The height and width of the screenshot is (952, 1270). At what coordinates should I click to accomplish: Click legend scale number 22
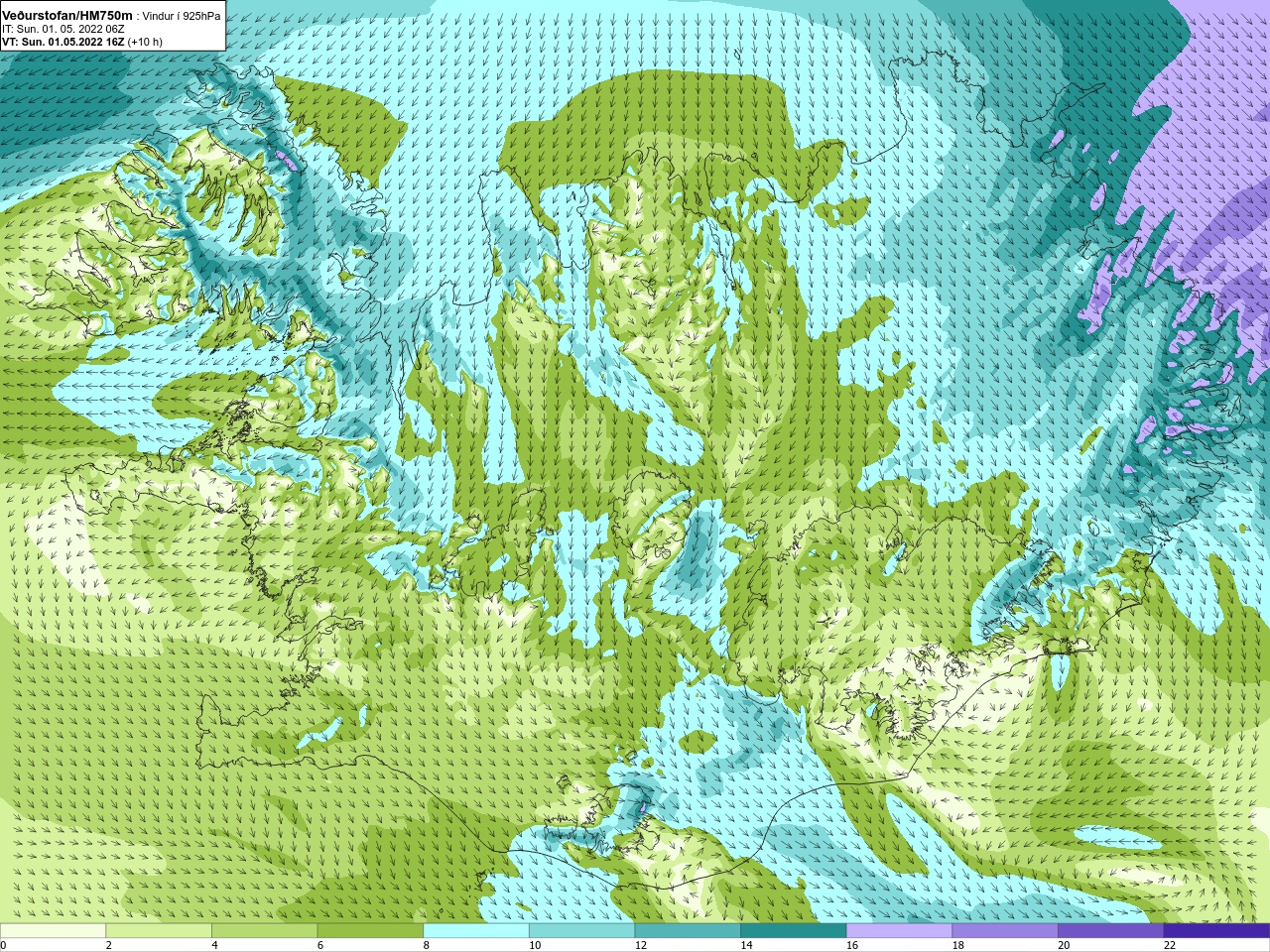[1170, 945]
